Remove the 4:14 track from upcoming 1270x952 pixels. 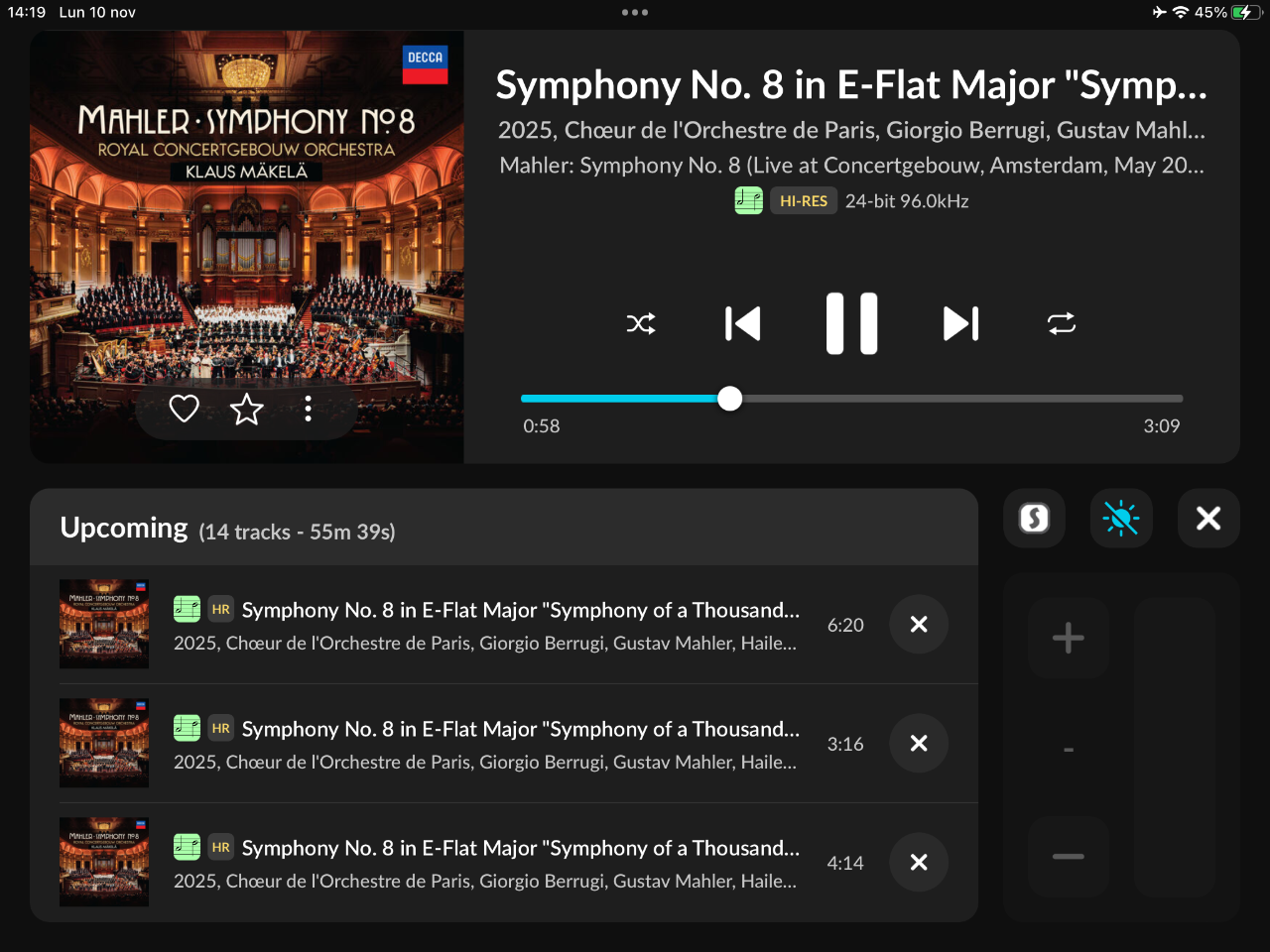[919, 863]
